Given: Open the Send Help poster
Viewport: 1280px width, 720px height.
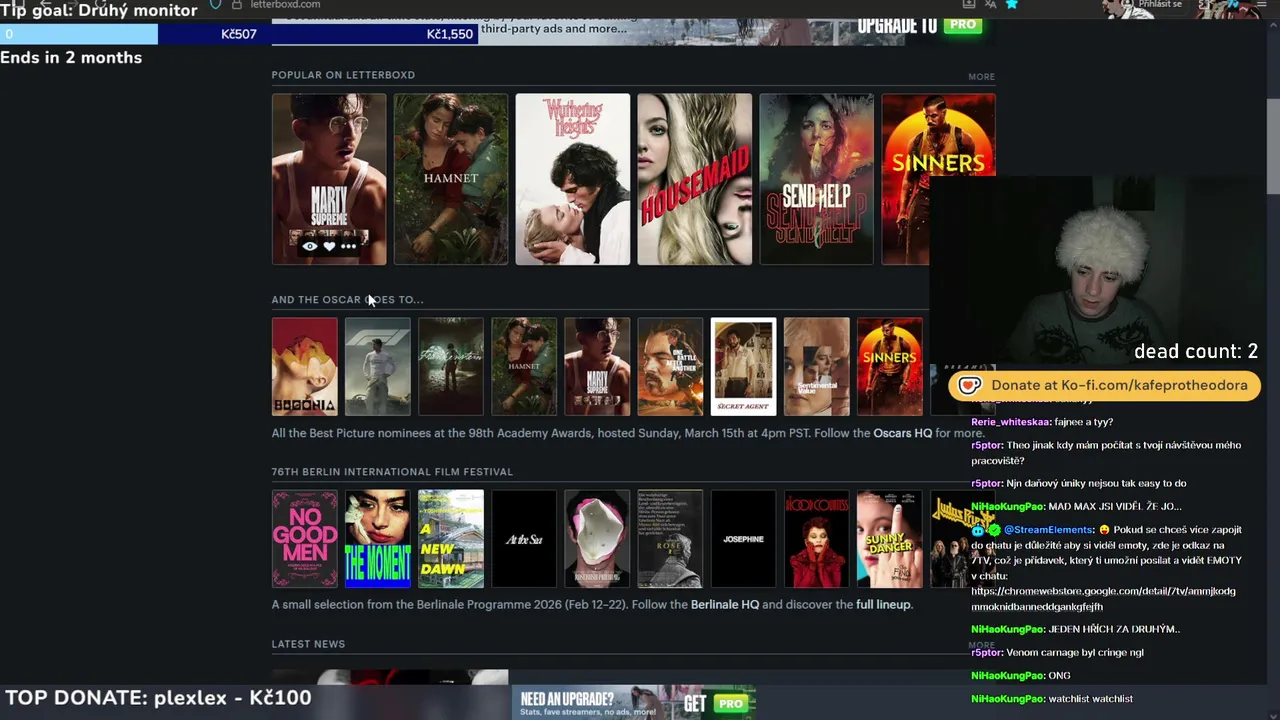Looking at the screenshot, I should click(x=817, y=179).
